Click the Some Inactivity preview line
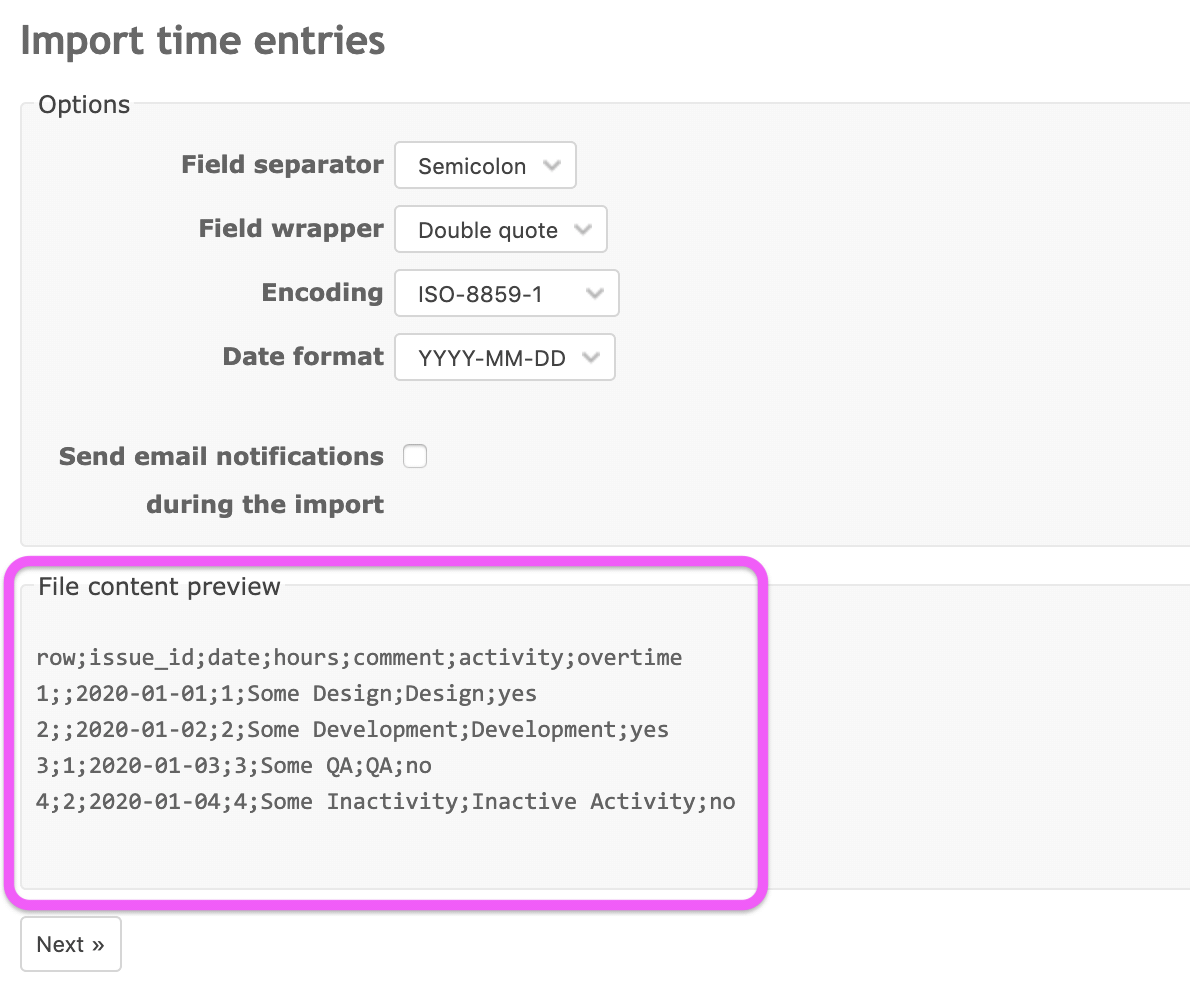The height and width of the screenshot is (1000, 1190). click(x=386, y=801)
